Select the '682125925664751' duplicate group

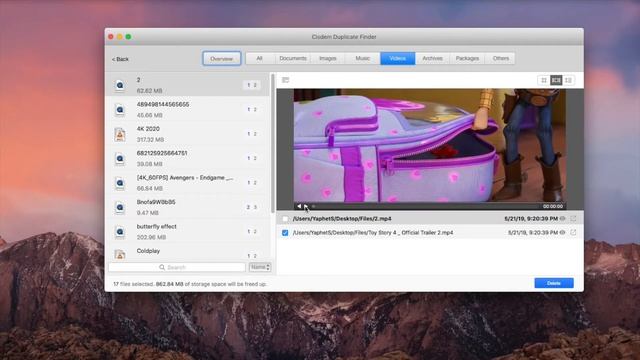pos(187,158)
